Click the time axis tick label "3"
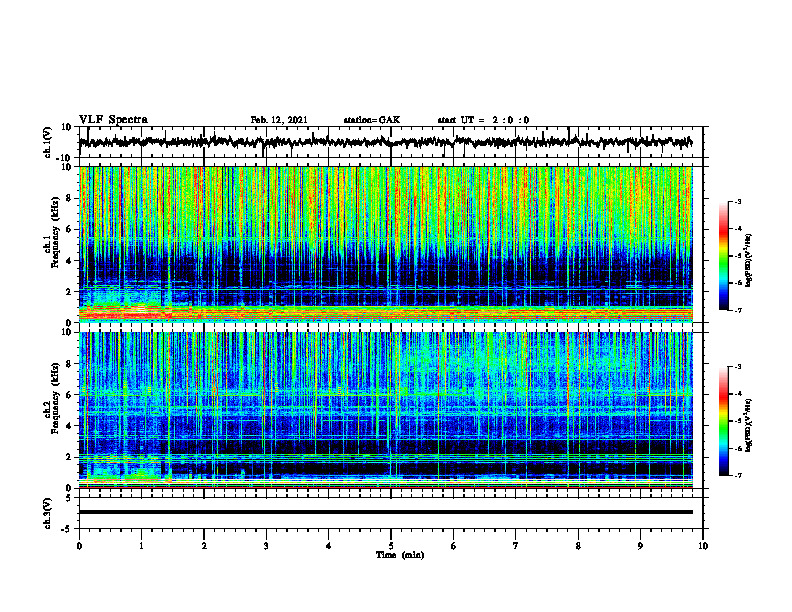Screen dimensions: 792x612 [x=266, y=546]
